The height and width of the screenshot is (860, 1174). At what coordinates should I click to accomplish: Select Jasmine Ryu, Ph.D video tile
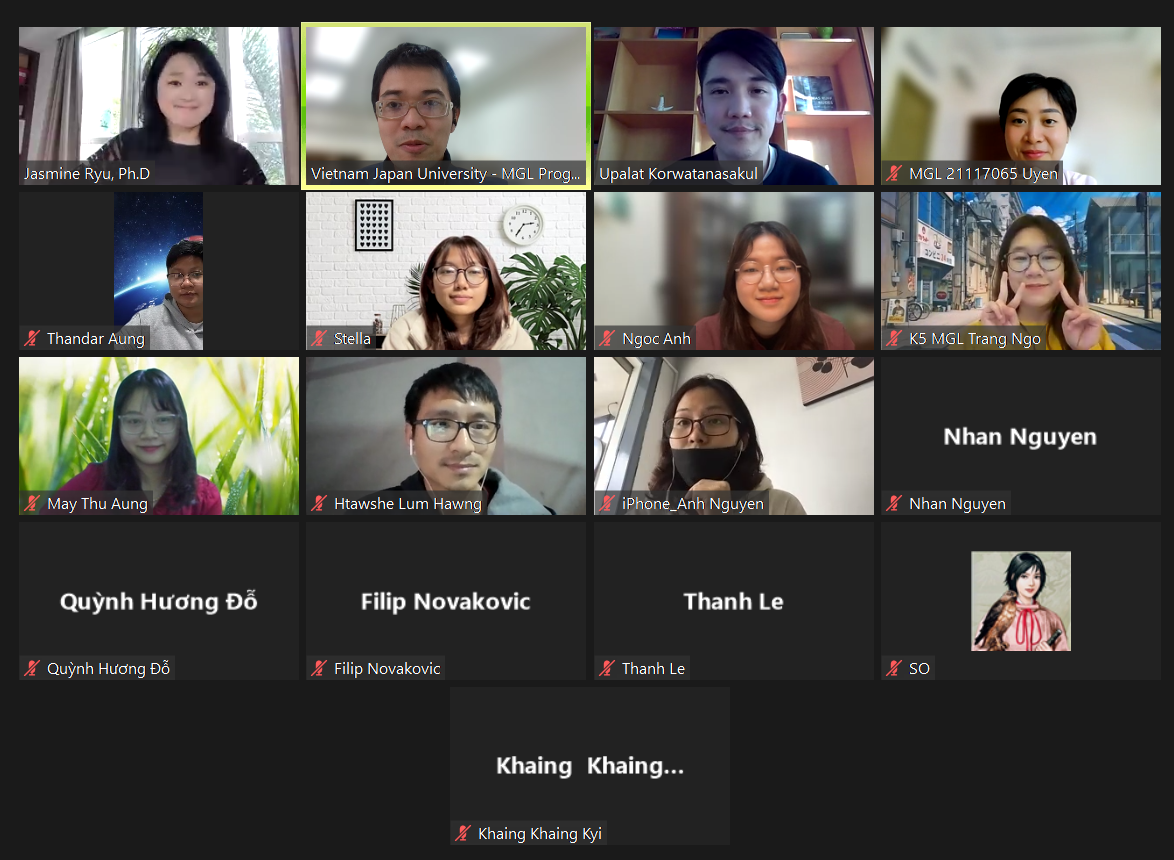tap(159, 106)
